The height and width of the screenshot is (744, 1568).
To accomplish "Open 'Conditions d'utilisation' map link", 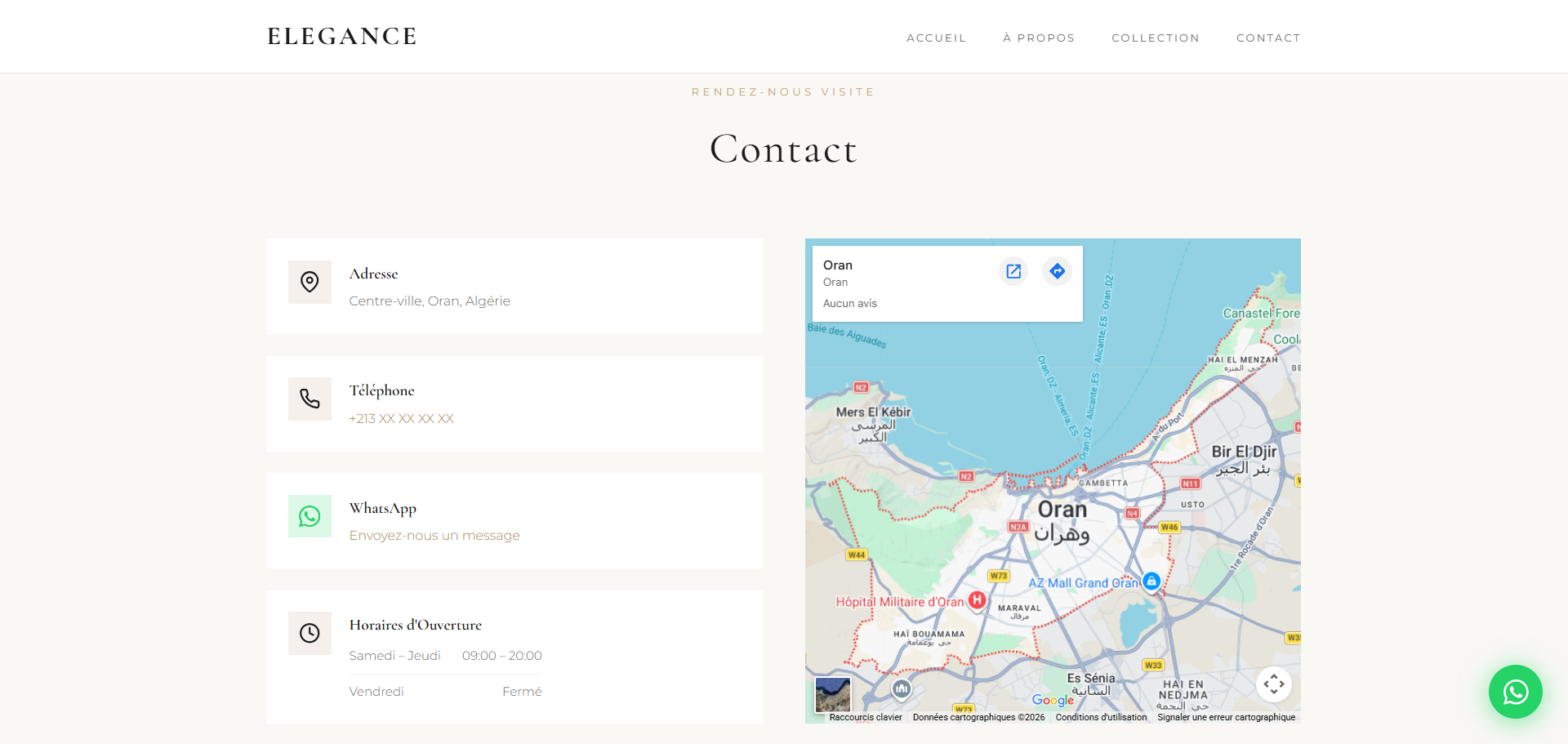I will 1101,718.
